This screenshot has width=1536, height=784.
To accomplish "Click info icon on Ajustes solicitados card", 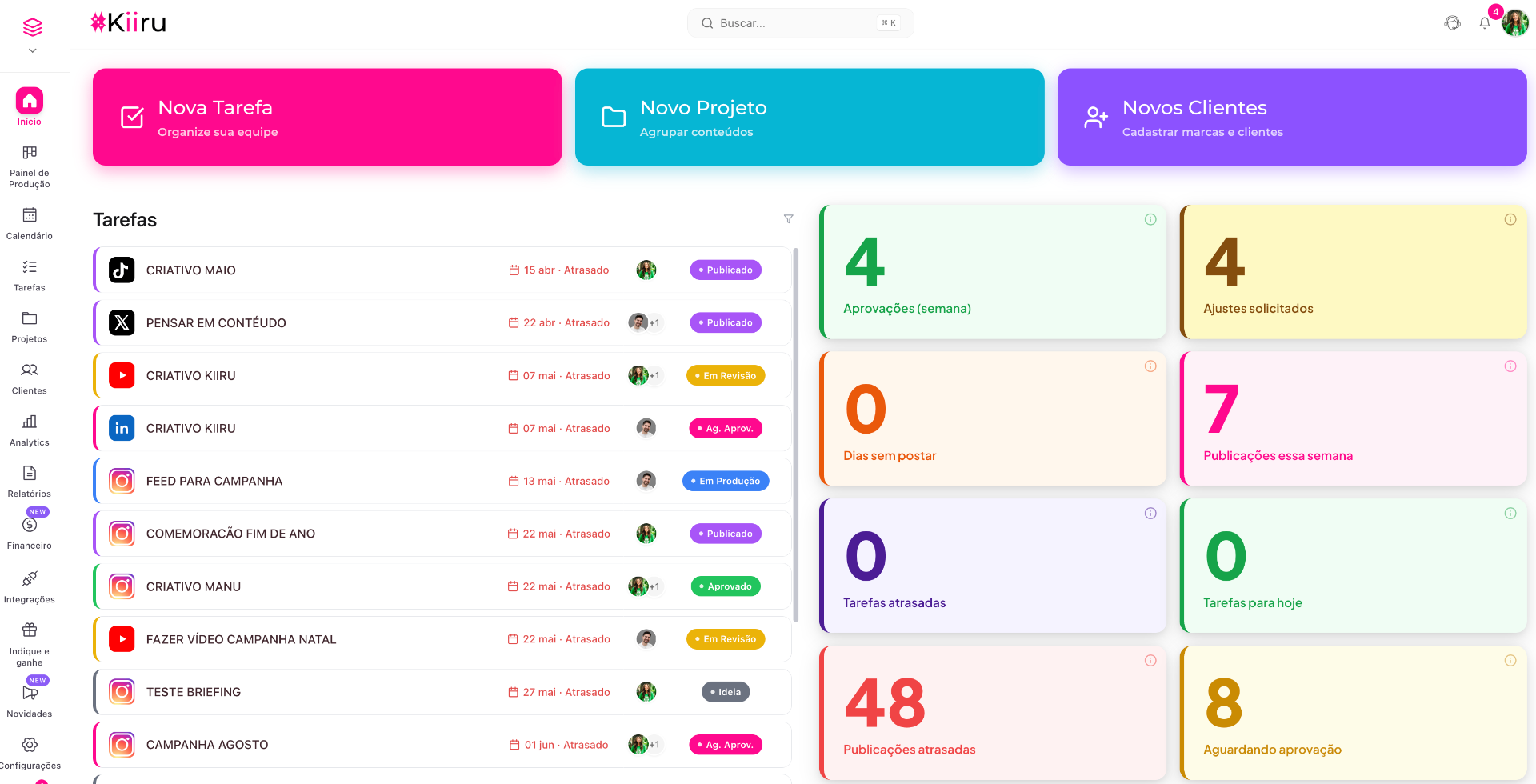I will [x=1510, y=219].
